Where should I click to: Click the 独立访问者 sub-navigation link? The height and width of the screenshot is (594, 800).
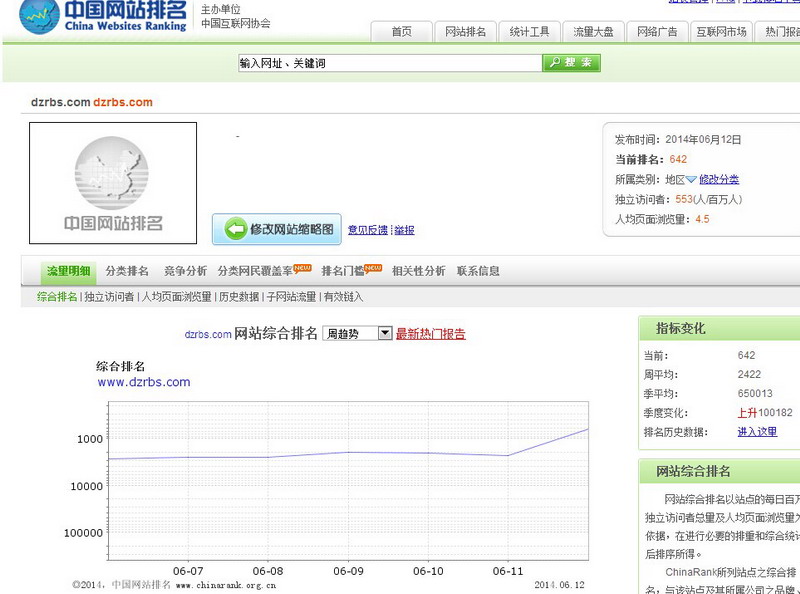109,297
